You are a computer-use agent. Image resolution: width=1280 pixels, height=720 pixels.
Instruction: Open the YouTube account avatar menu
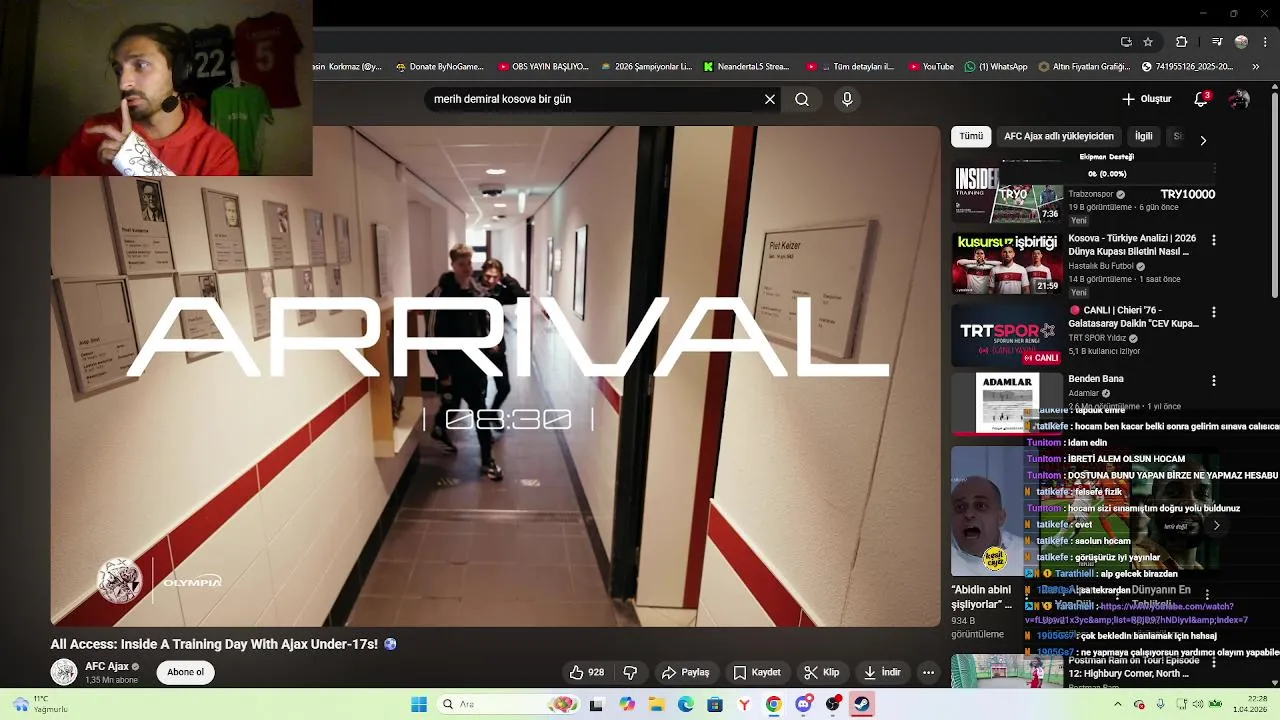(x=1240, y=99)
